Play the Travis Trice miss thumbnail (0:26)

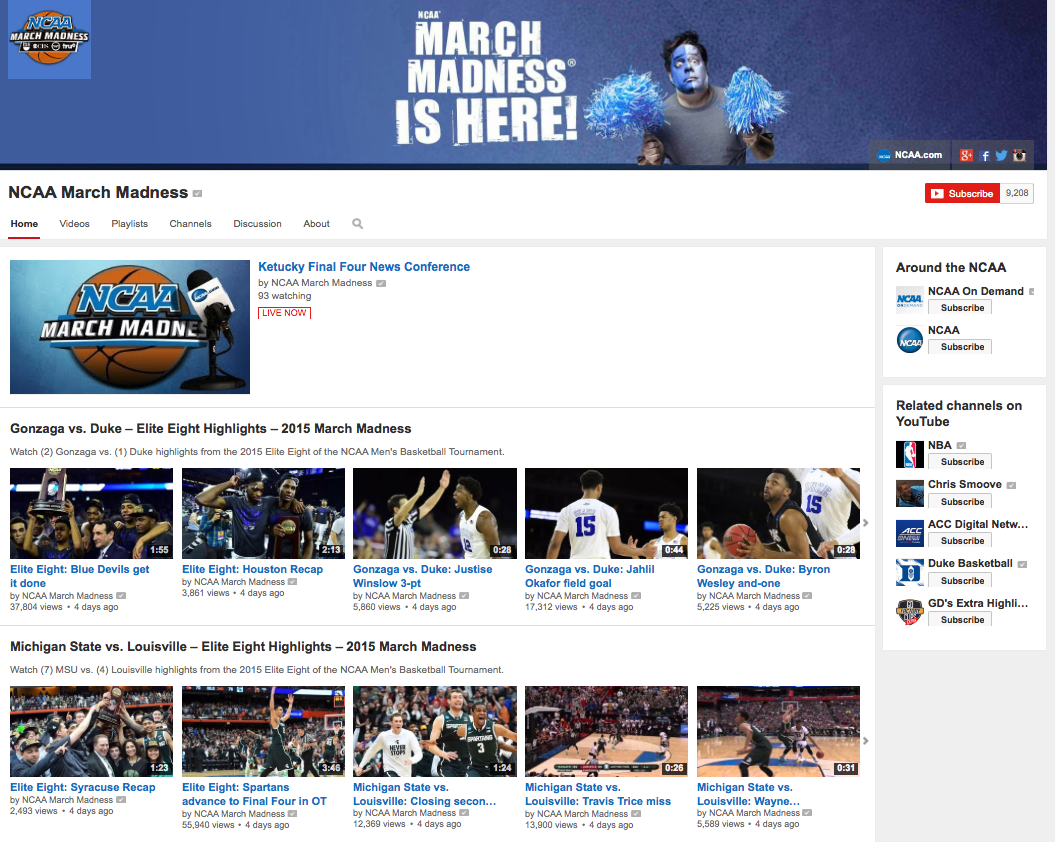(x=606, y=731)
